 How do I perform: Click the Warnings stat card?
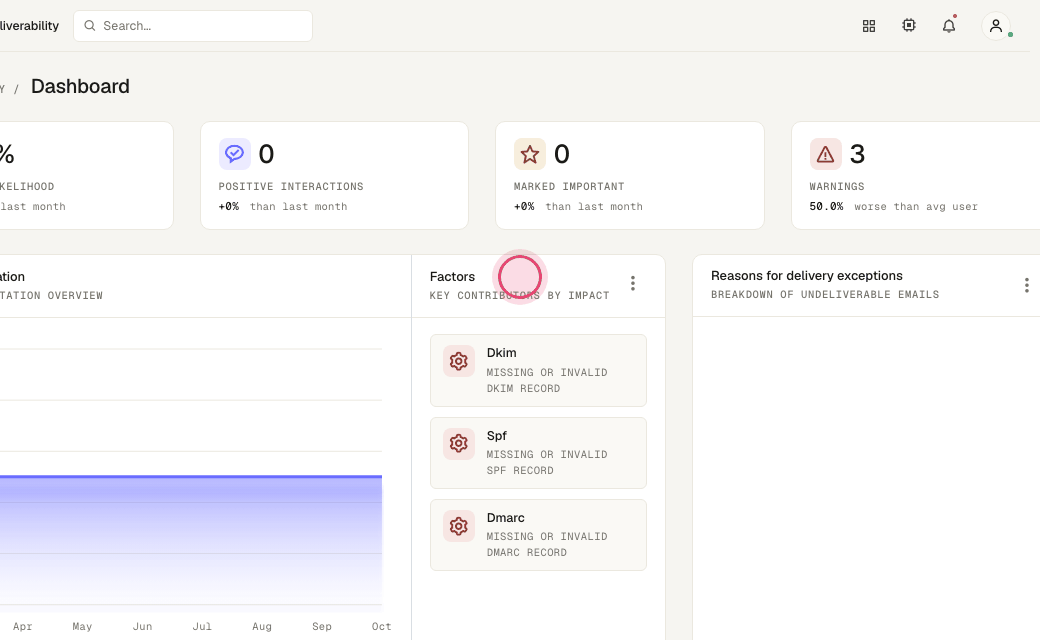915,176
